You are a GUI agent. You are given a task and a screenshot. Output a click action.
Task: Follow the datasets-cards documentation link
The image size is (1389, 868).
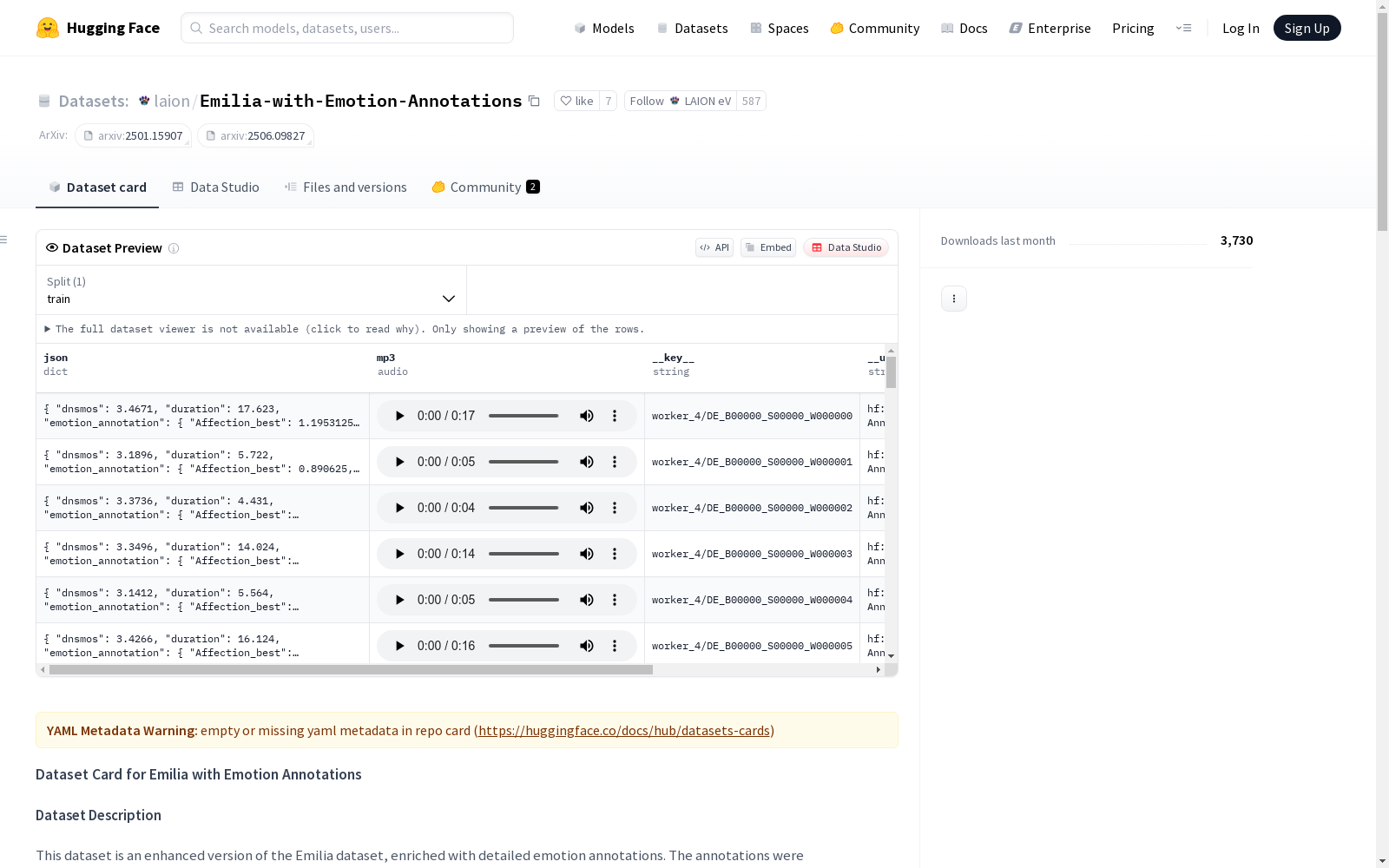tap(624, 730)
